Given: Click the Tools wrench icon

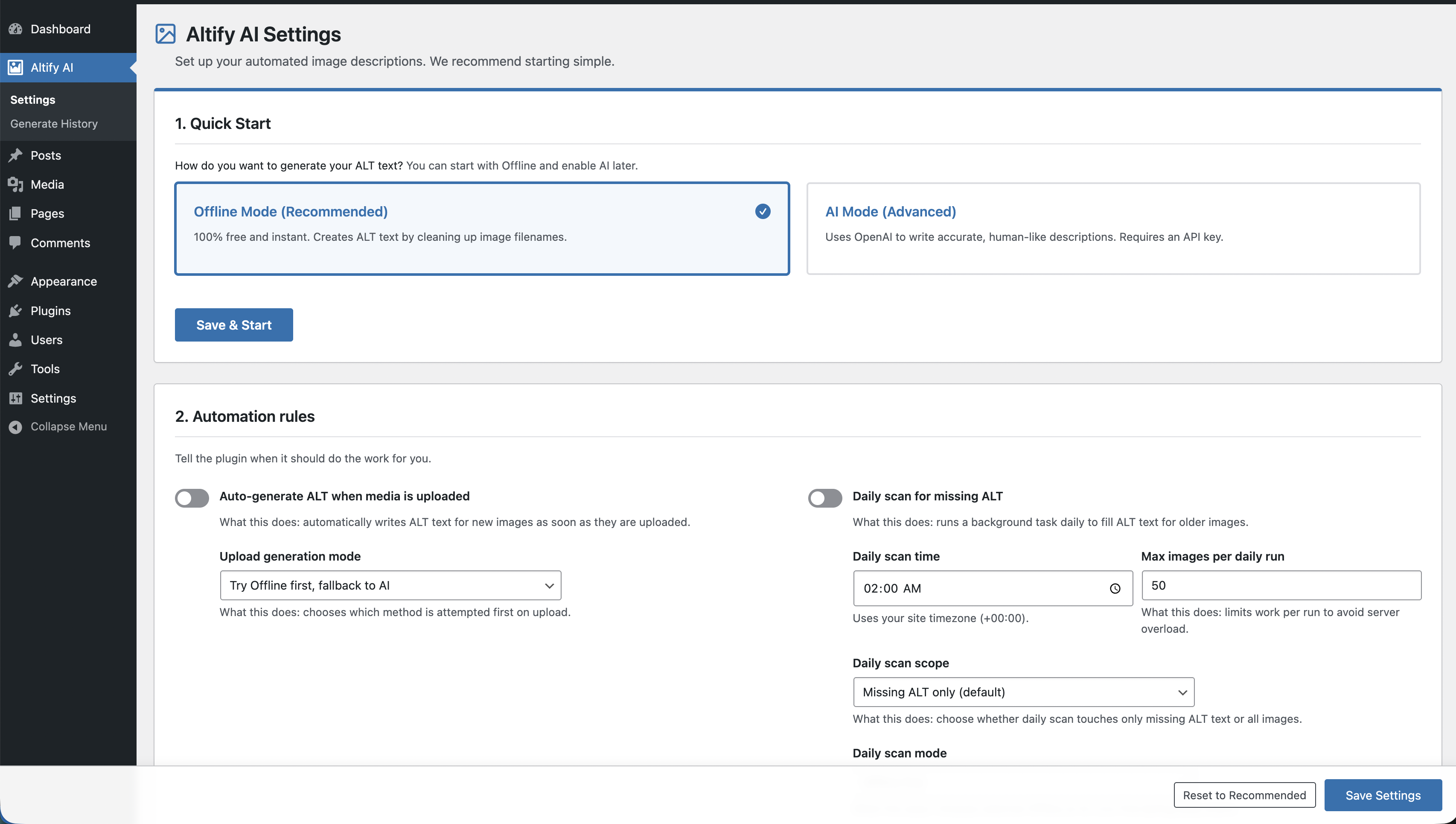Looking at the screenshot, I should [x=15, y=369].
